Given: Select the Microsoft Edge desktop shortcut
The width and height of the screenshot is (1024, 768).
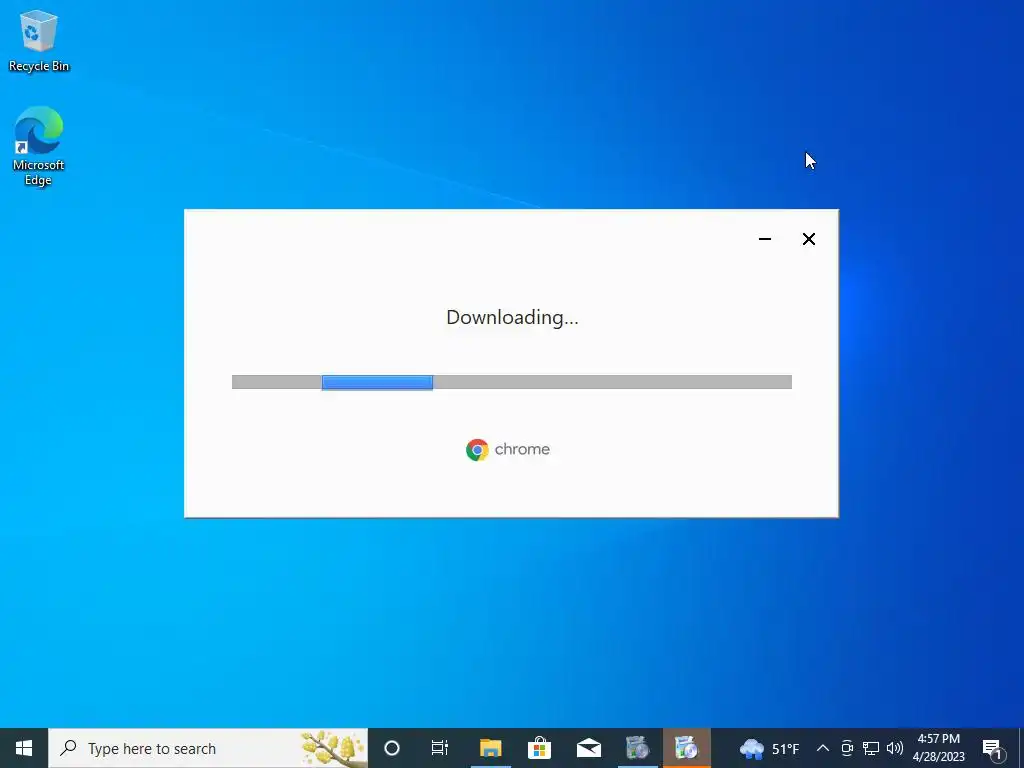Looking at the screenshot, I should (39, 146).
